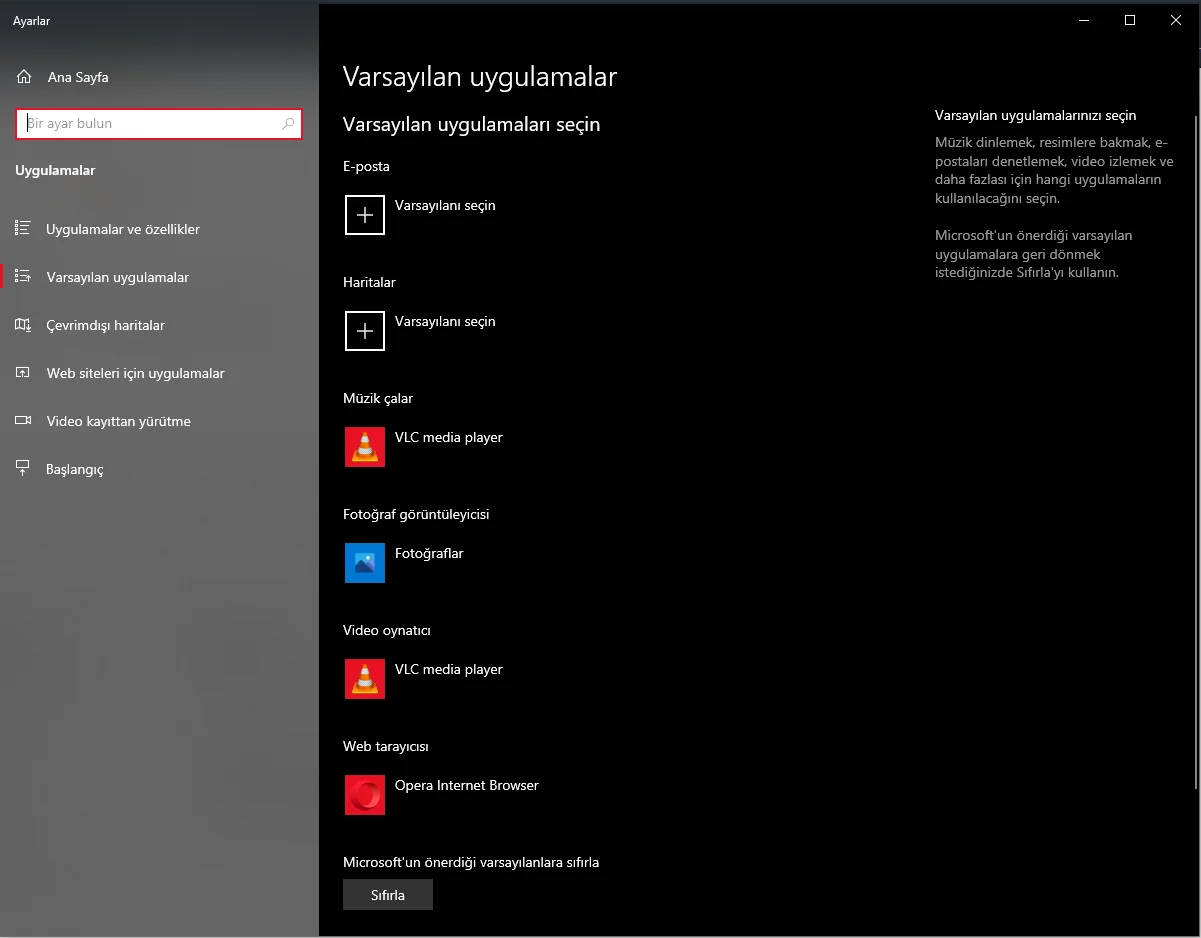
Task: Open Web siteleri için uygulamalar
Action: click(160, 373)
